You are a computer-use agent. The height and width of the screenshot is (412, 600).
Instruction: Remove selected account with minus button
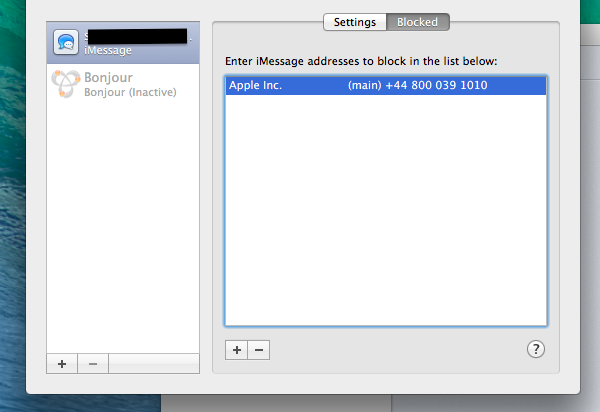pyautogui.click(x=93, y=364)
